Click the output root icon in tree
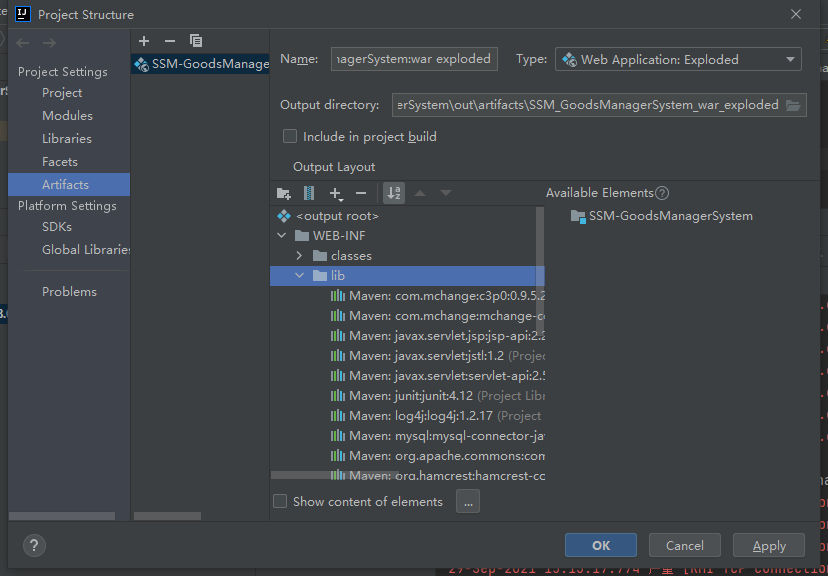 coord(284,216)
